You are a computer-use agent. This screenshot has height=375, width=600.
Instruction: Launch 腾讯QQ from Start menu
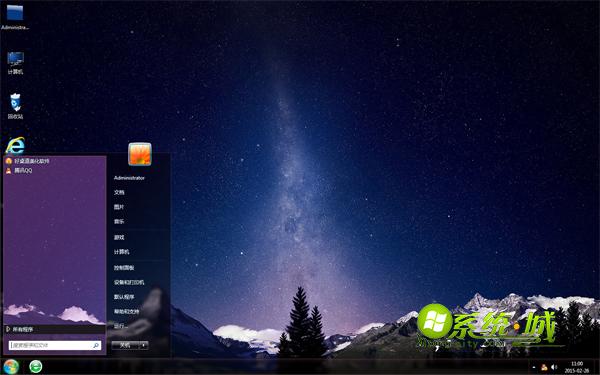[x=19, y=170]
